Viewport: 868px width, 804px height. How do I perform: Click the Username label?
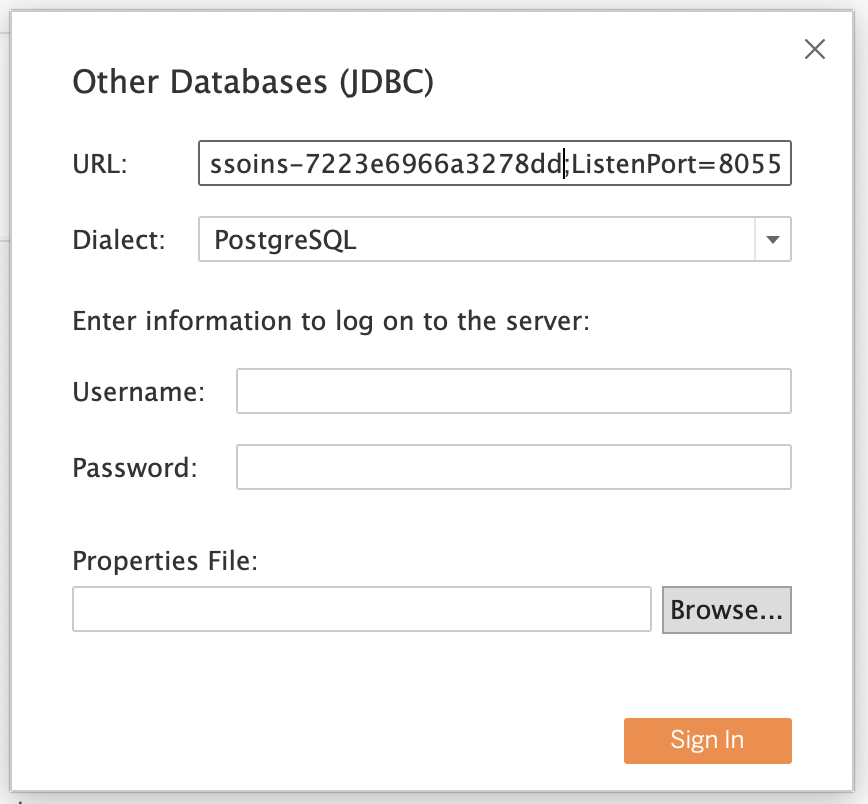click(x=136, y=392)
